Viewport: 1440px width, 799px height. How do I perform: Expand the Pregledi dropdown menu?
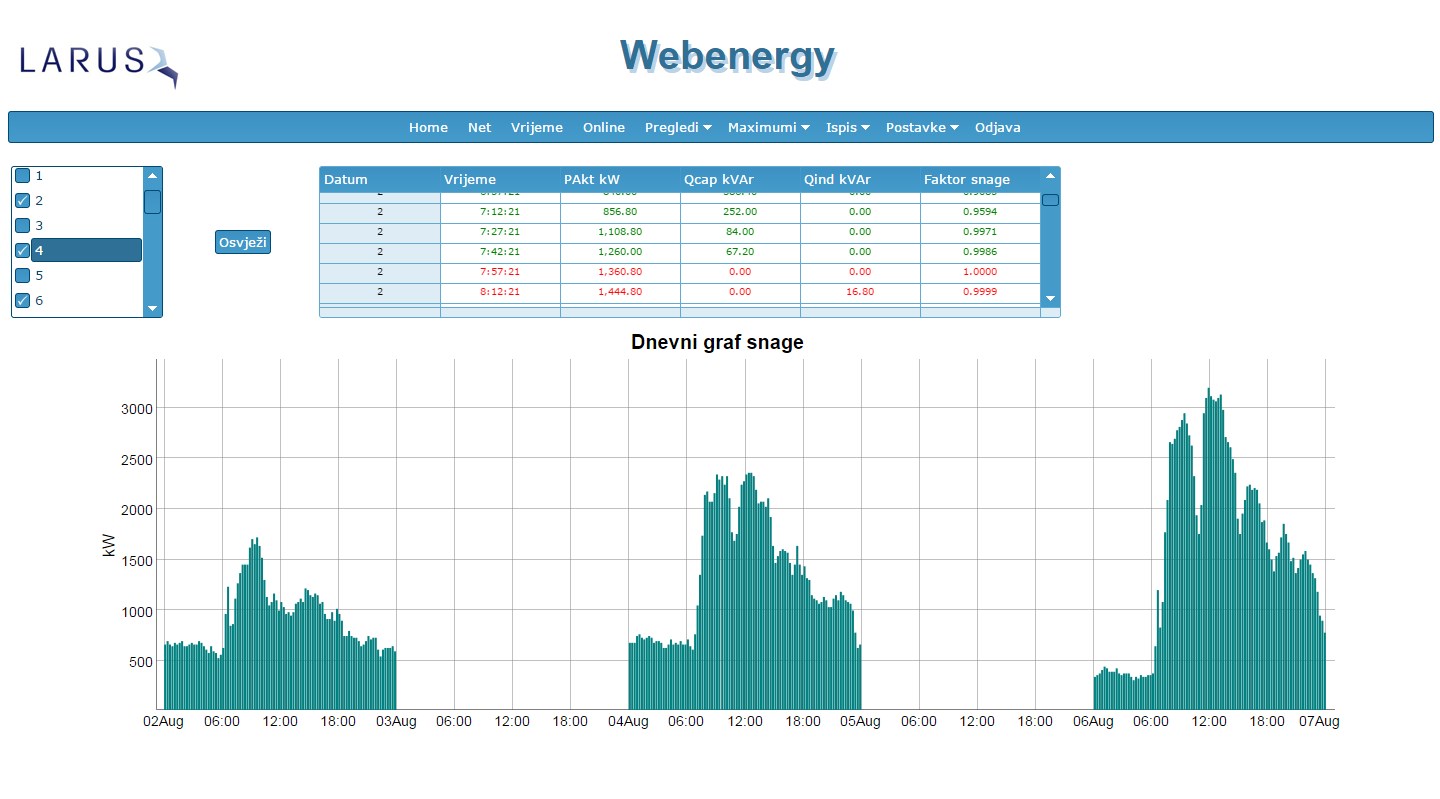coord(677,128)
